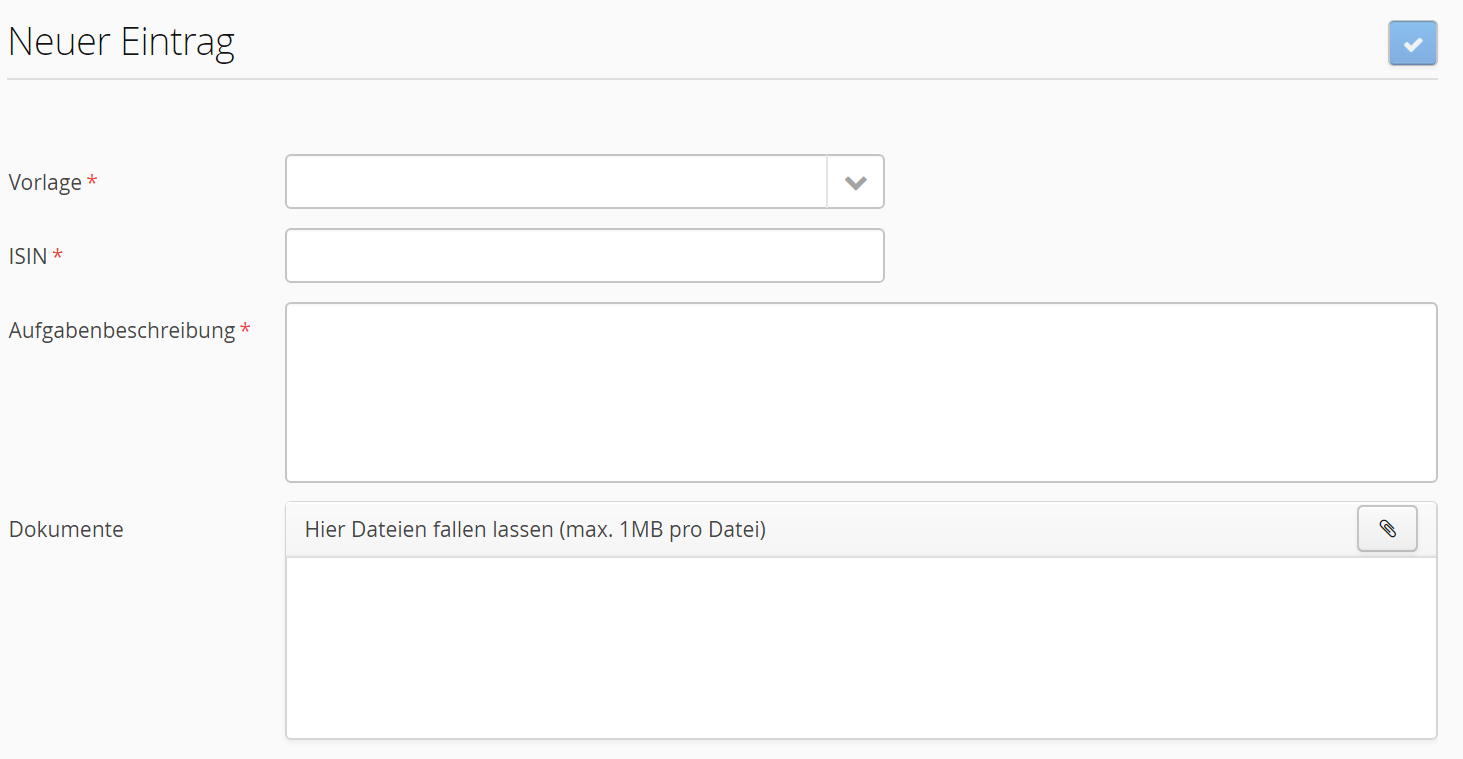Click the separator left of Vorlage chevron

pyautogui.click(x=827, y=182)
